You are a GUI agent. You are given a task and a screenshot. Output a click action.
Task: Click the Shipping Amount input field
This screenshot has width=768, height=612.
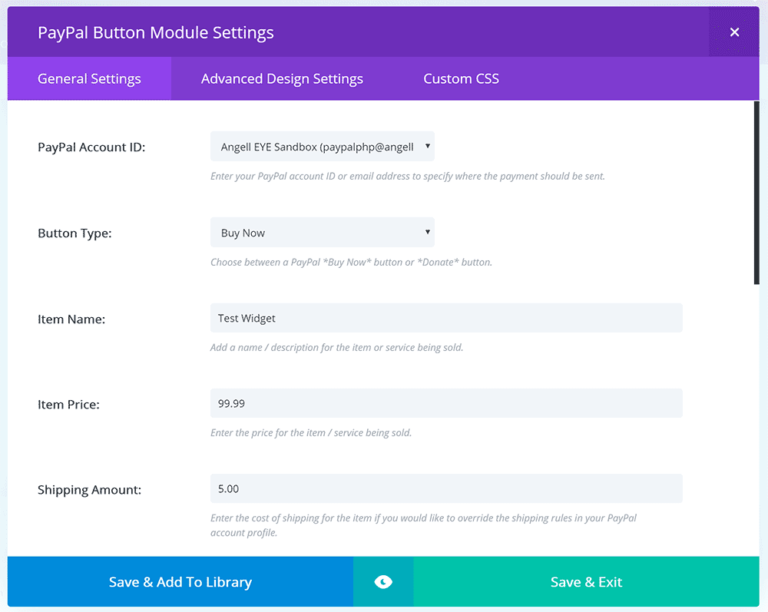pyautogui.click(x=446, y=489)
